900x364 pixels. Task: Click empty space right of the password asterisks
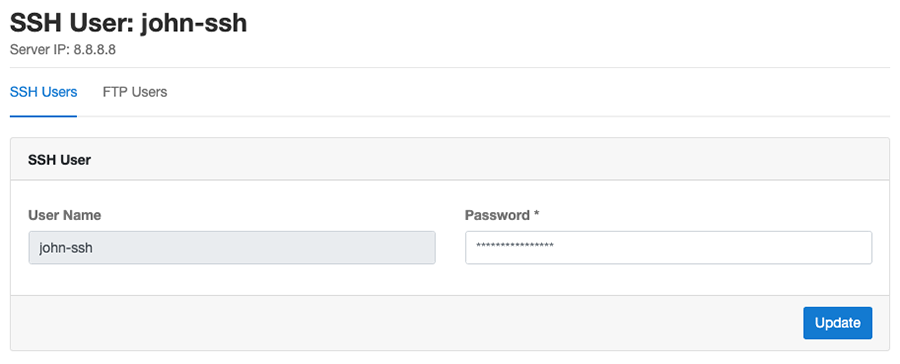coord(712,247)
